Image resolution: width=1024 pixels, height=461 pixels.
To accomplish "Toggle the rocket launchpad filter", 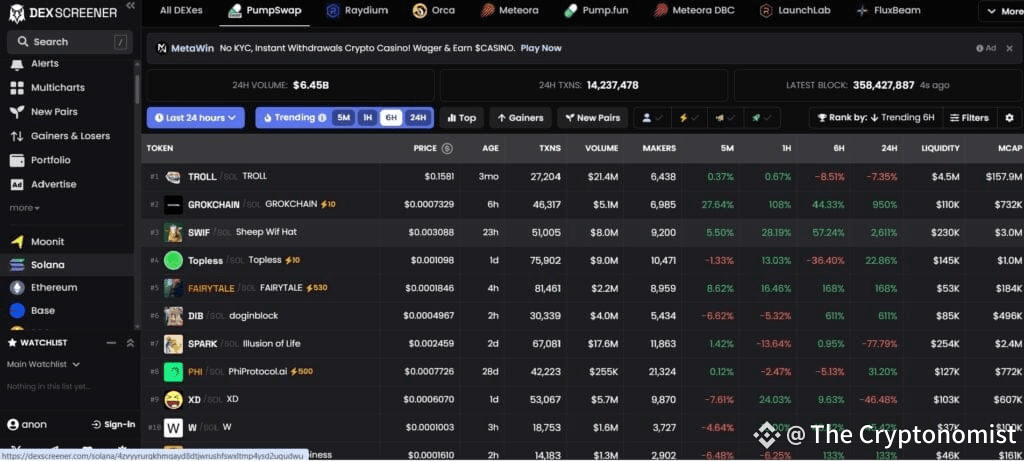I will coord(761,118).
